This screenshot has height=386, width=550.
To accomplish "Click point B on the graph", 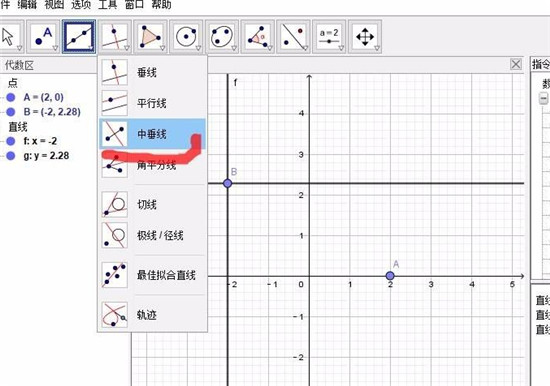I will point(228,183).
